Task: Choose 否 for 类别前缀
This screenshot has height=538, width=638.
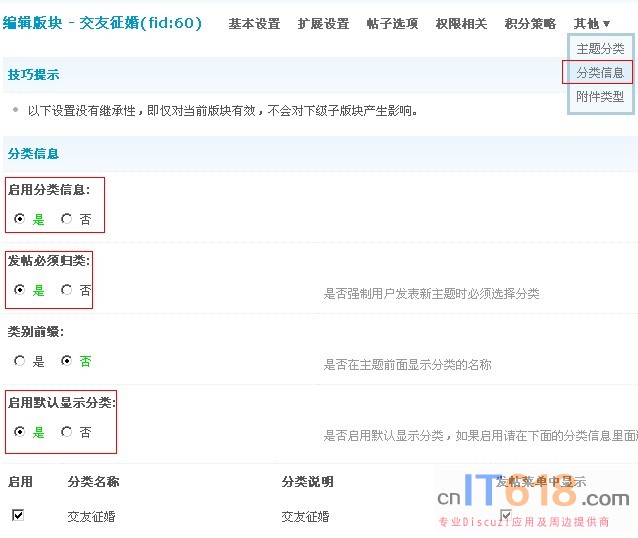Action: 67,361
